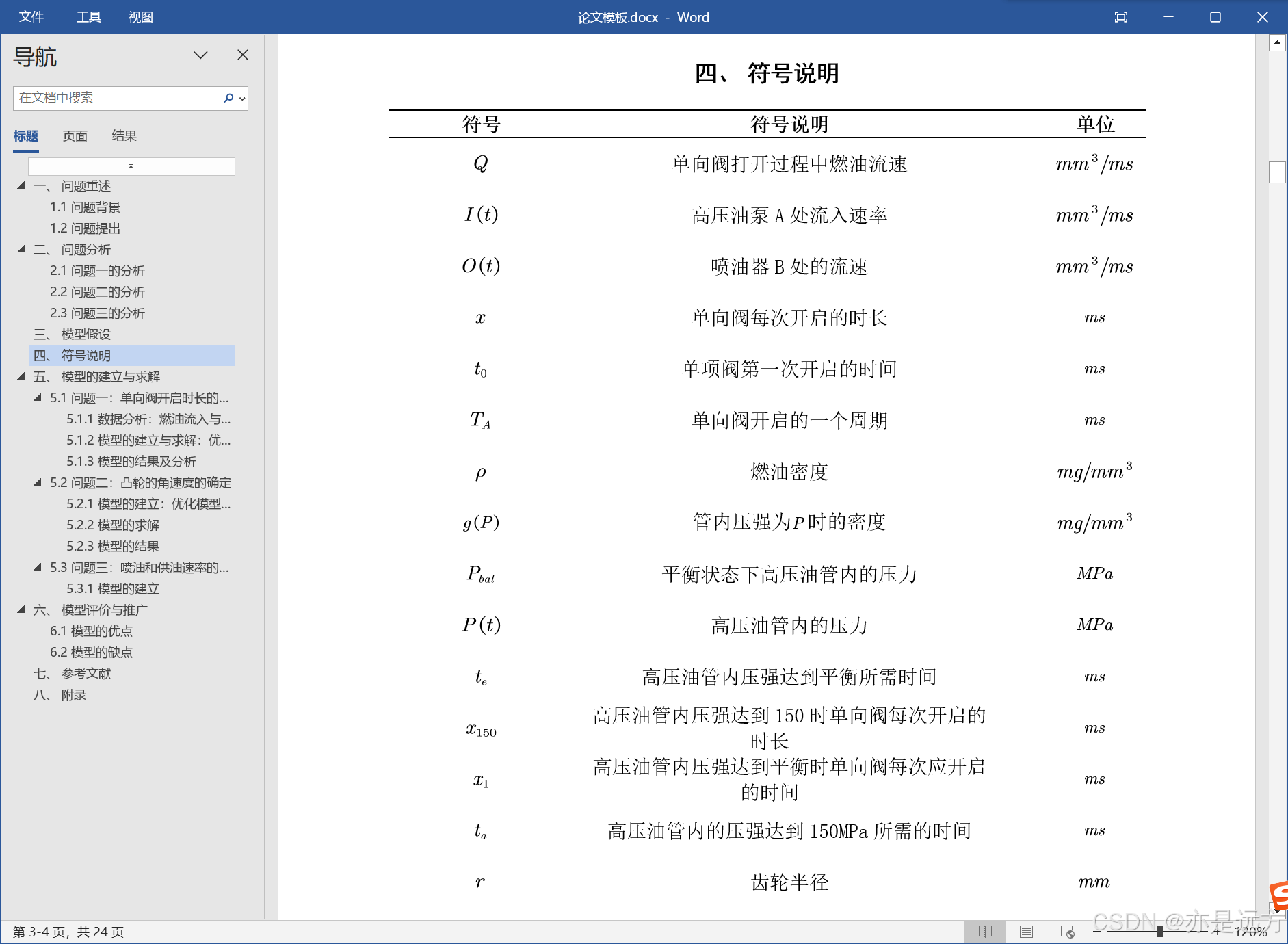Click the zoom in plus button

[1216, 932]
